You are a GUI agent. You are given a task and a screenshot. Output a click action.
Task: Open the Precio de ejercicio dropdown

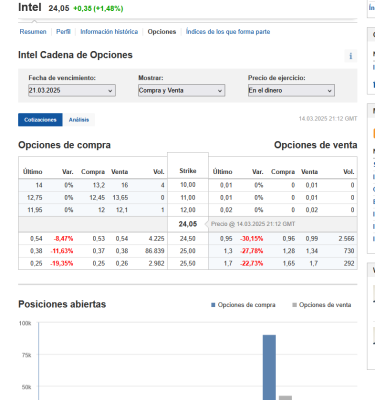291,90
